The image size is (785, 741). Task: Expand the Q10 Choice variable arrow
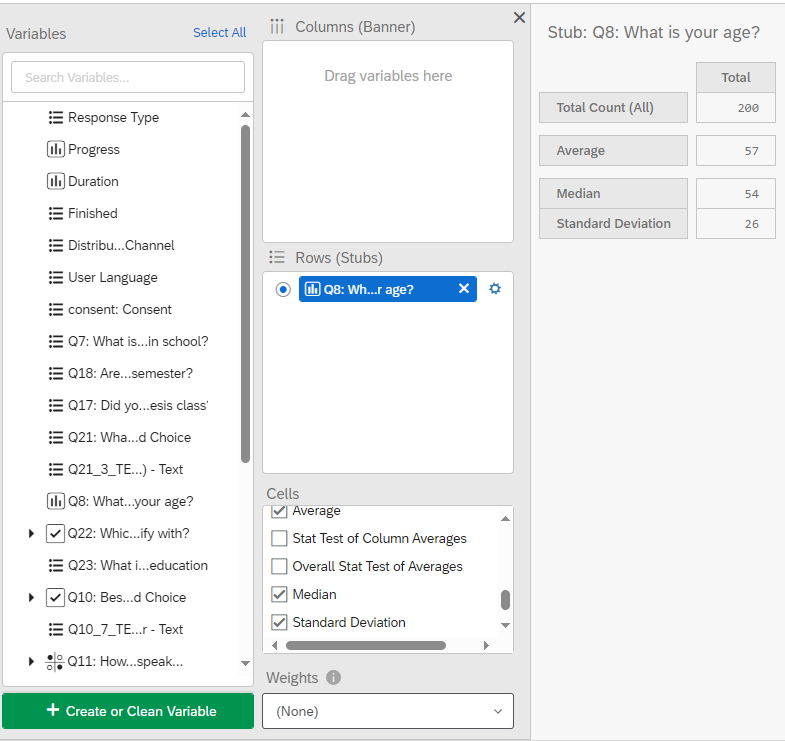[x=31, y=597]
